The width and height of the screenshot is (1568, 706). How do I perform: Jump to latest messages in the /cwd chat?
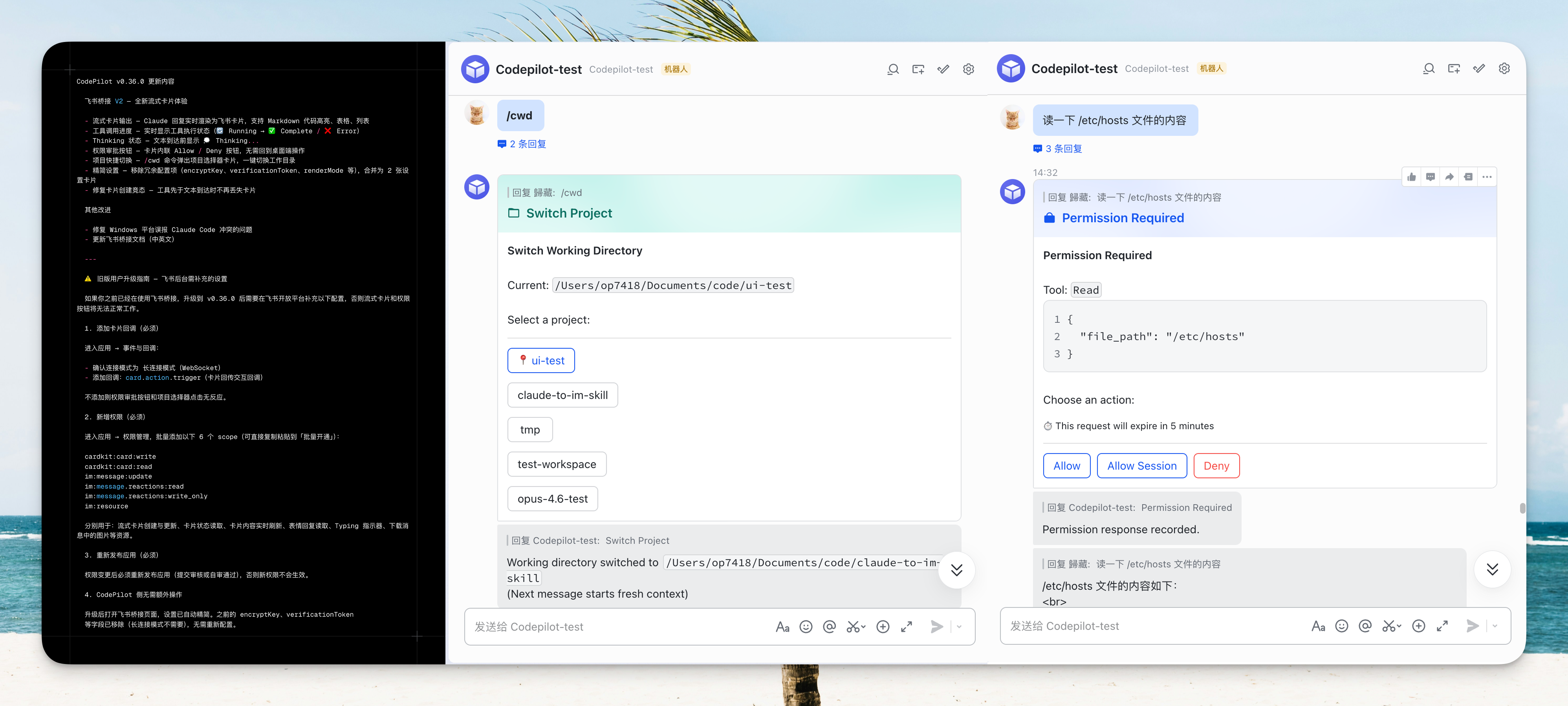(x=956, y=570)
